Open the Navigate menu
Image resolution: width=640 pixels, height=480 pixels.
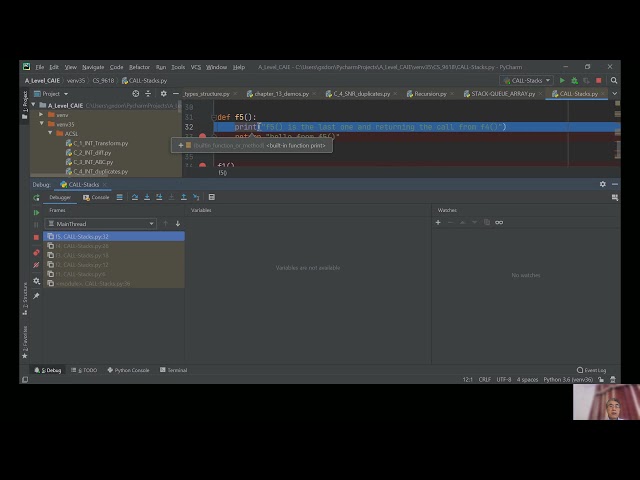93,67
